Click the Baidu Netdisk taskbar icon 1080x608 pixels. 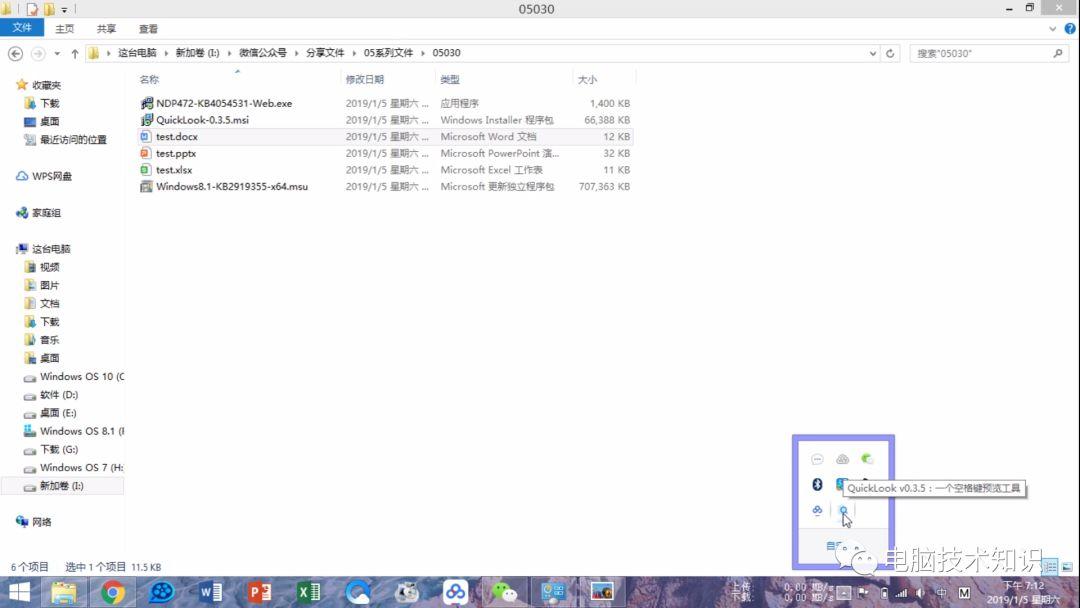[455, 592]
